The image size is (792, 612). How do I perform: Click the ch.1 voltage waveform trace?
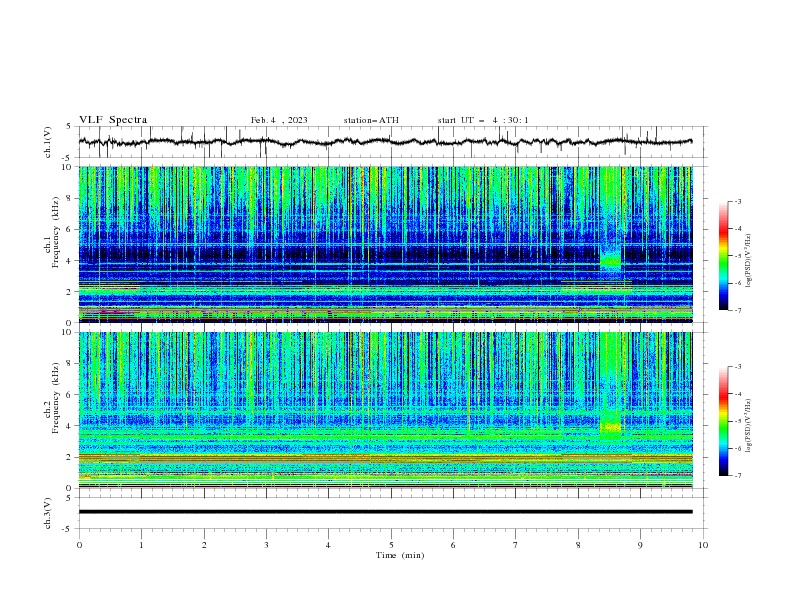(x=385, y=142)
